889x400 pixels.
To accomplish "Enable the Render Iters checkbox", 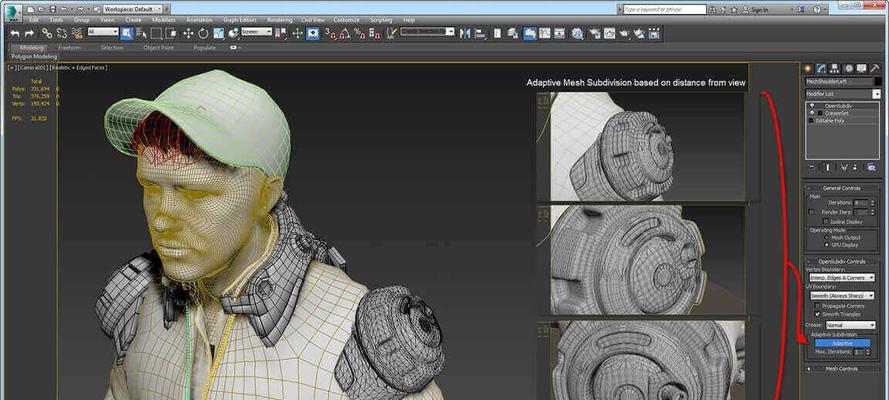I will click(x=811, y=212).
